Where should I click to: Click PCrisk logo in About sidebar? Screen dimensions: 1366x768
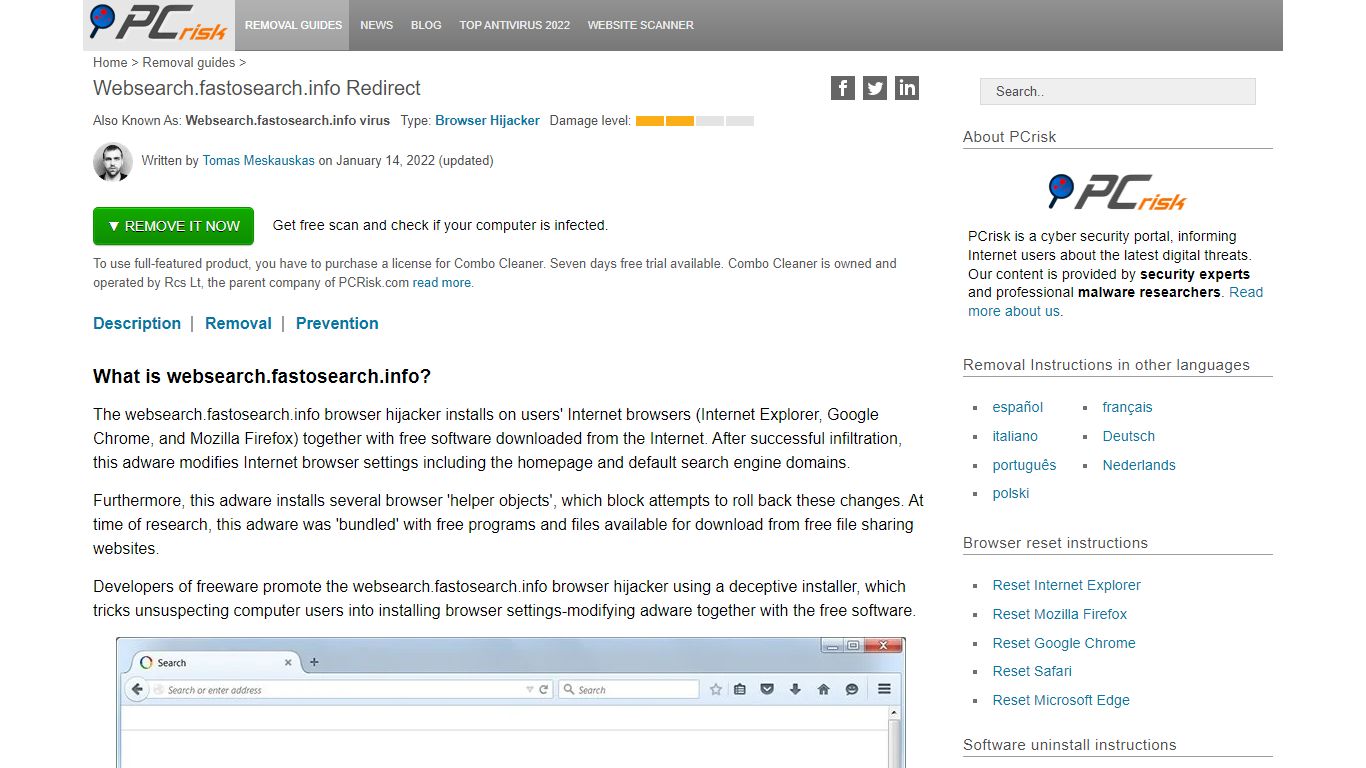point(1117,191)
